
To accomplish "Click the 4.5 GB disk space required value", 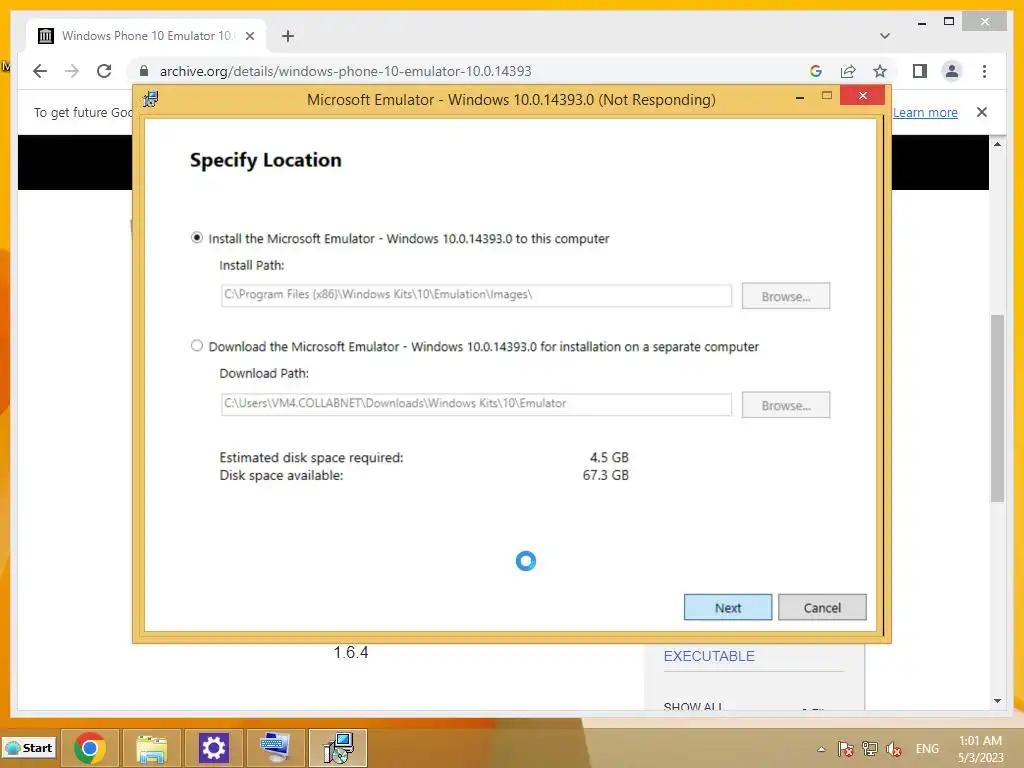I will [609, 458].
